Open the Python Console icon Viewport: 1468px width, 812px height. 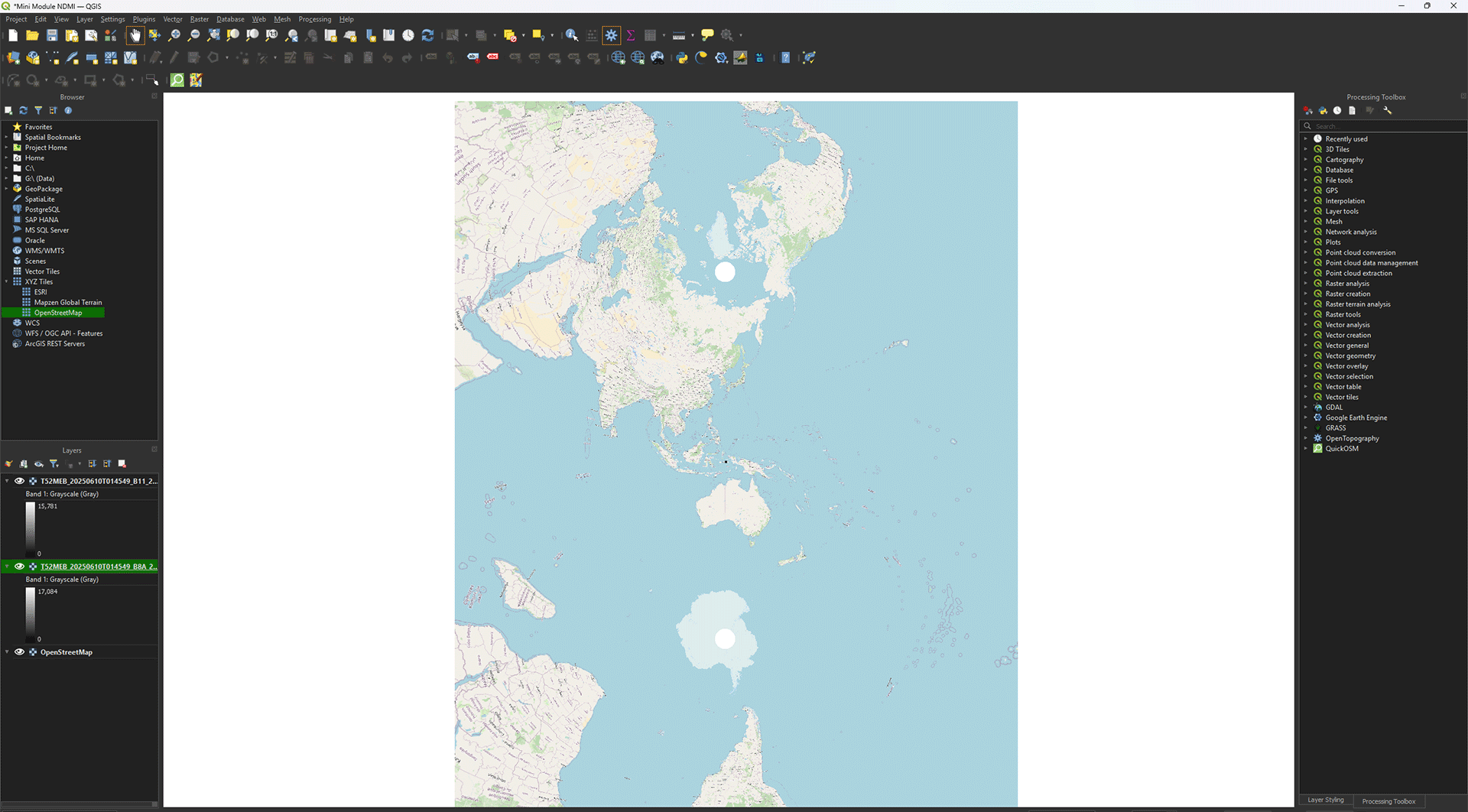click(682, 58)
